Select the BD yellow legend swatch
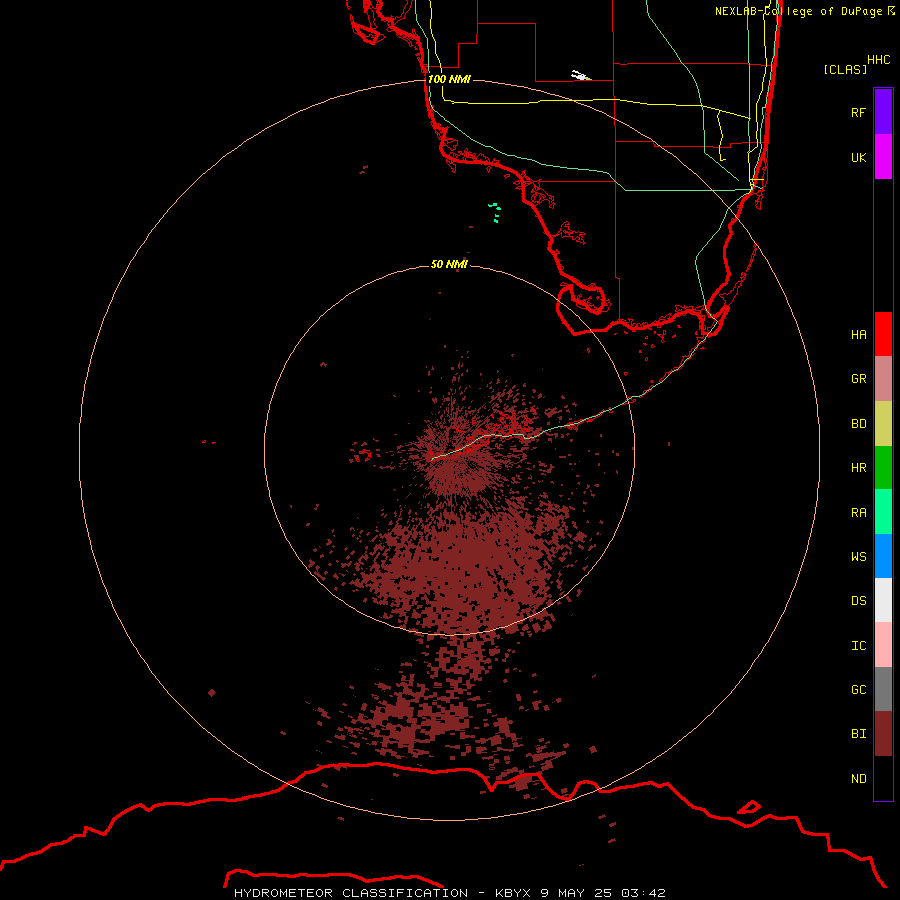This screenshot has height=900, width=900. point(883,423)
